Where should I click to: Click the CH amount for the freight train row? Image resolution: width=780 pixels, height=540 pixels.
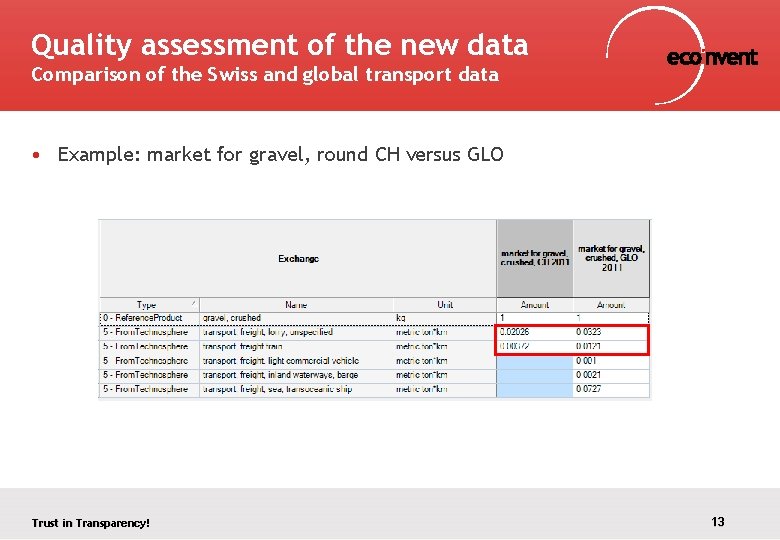point(535,347)
